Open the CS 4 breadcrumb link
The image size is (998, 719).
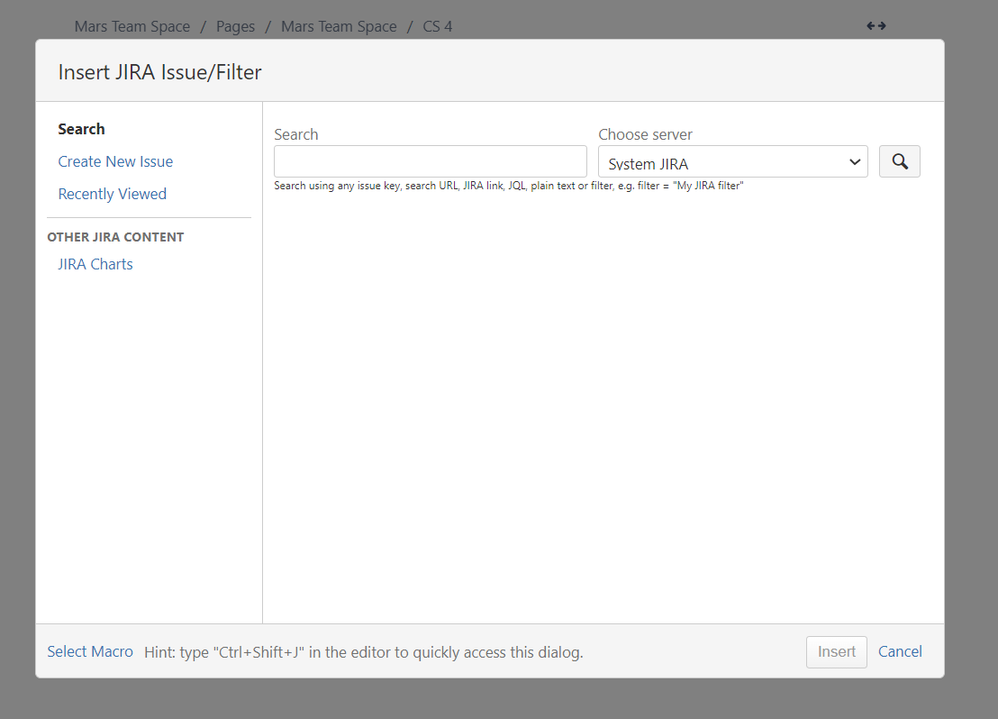(437, 26)
